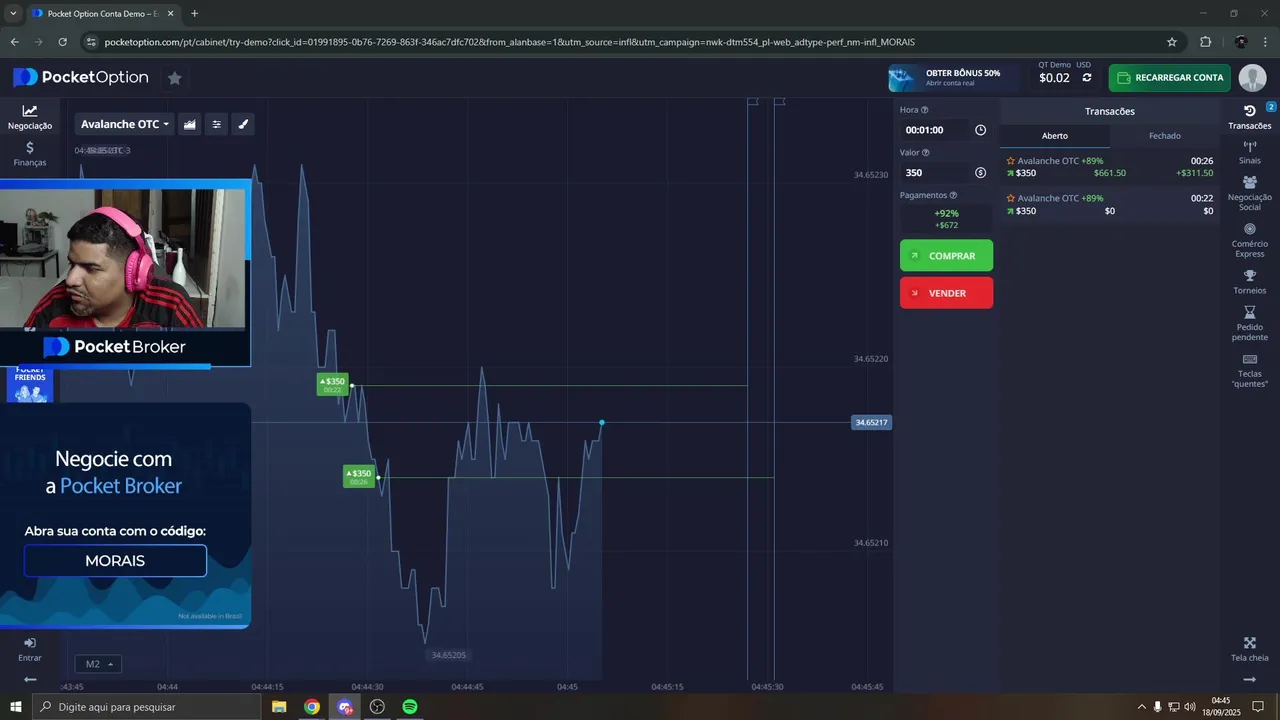Edit the Valor amount field

(x=935, y=172)
